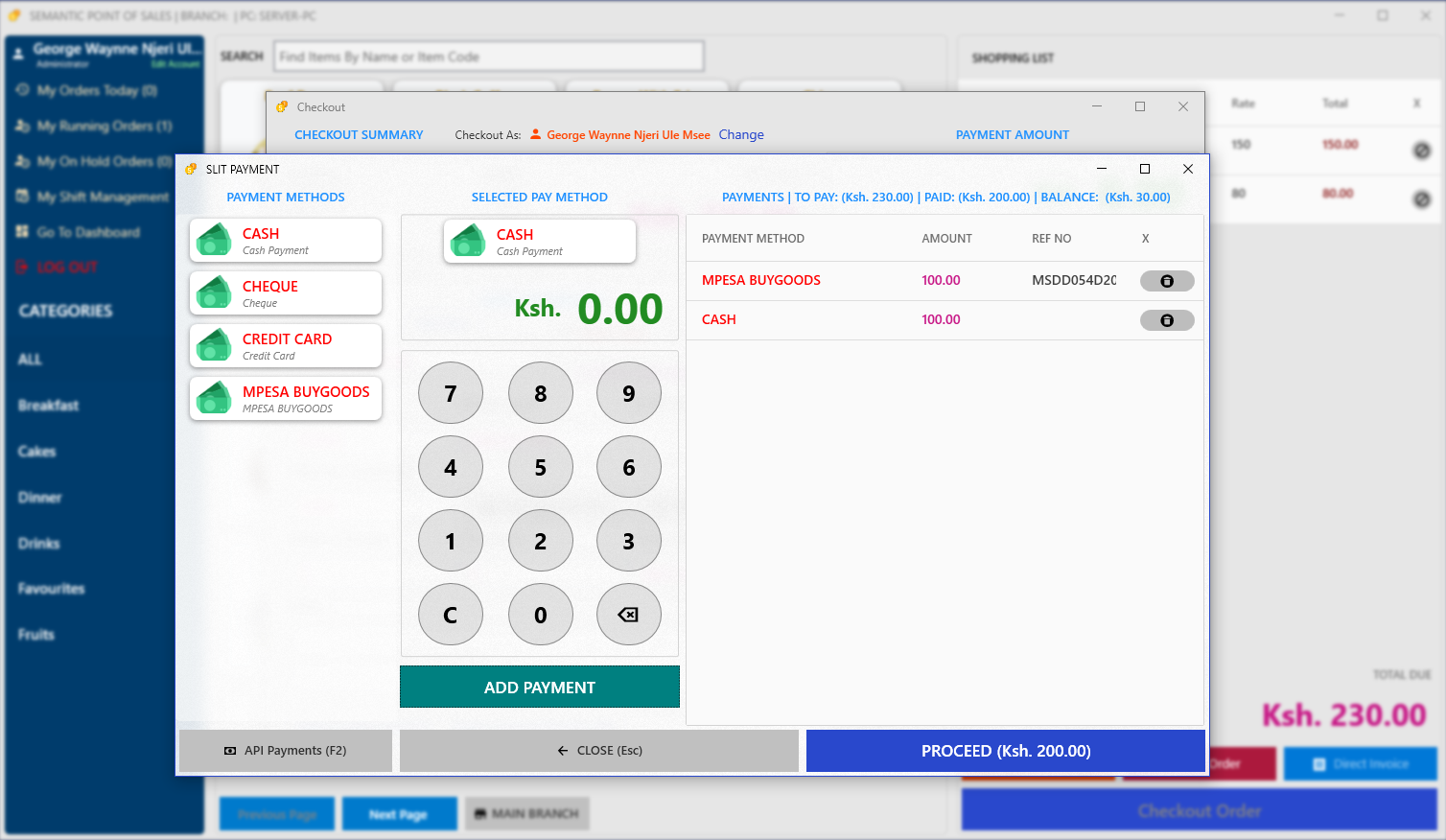Maximize the Slit Payment window

(1144, 169)
